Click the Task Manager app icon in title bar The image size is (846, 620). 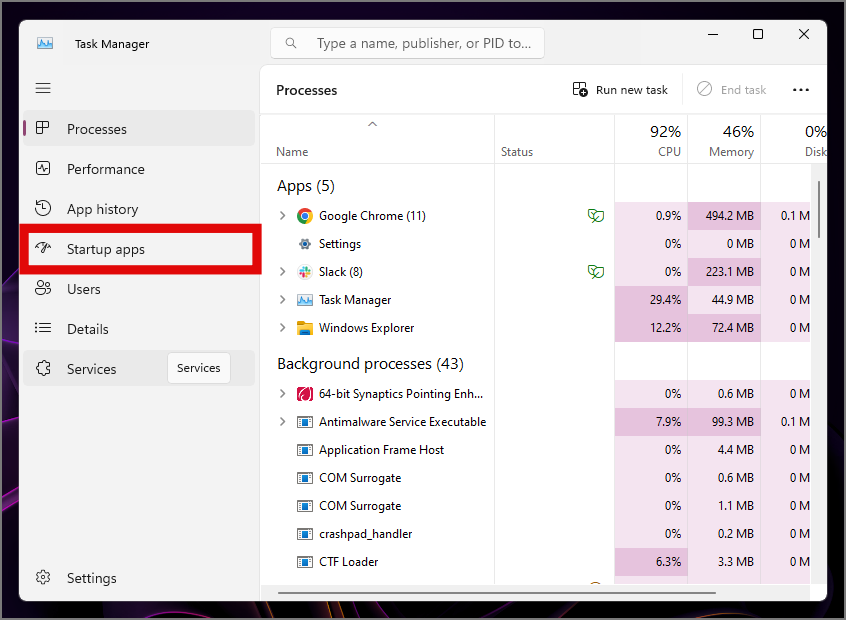pos(45,43)
